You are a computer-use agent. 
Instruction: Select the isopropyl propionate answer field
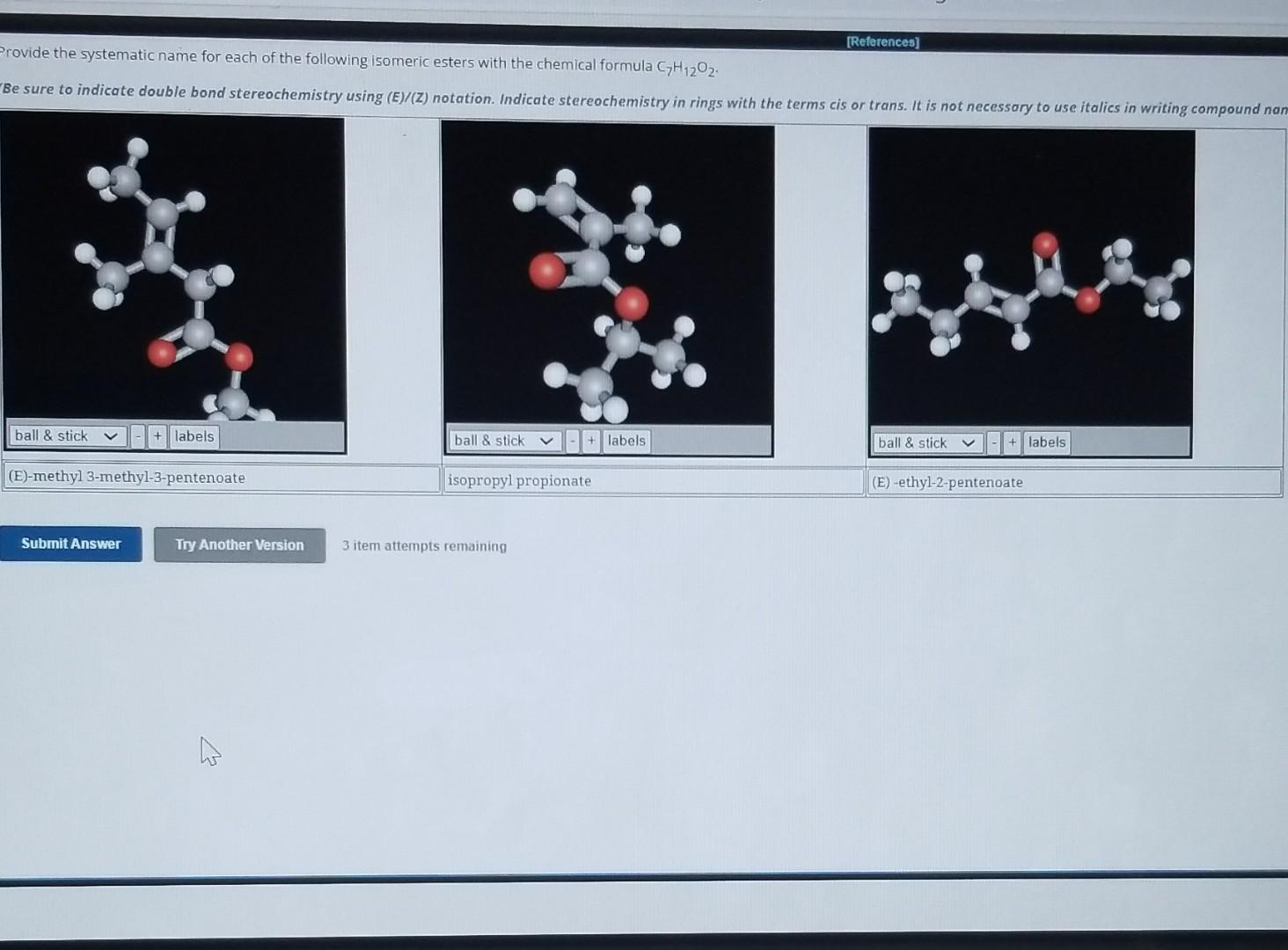coord(651,481)
